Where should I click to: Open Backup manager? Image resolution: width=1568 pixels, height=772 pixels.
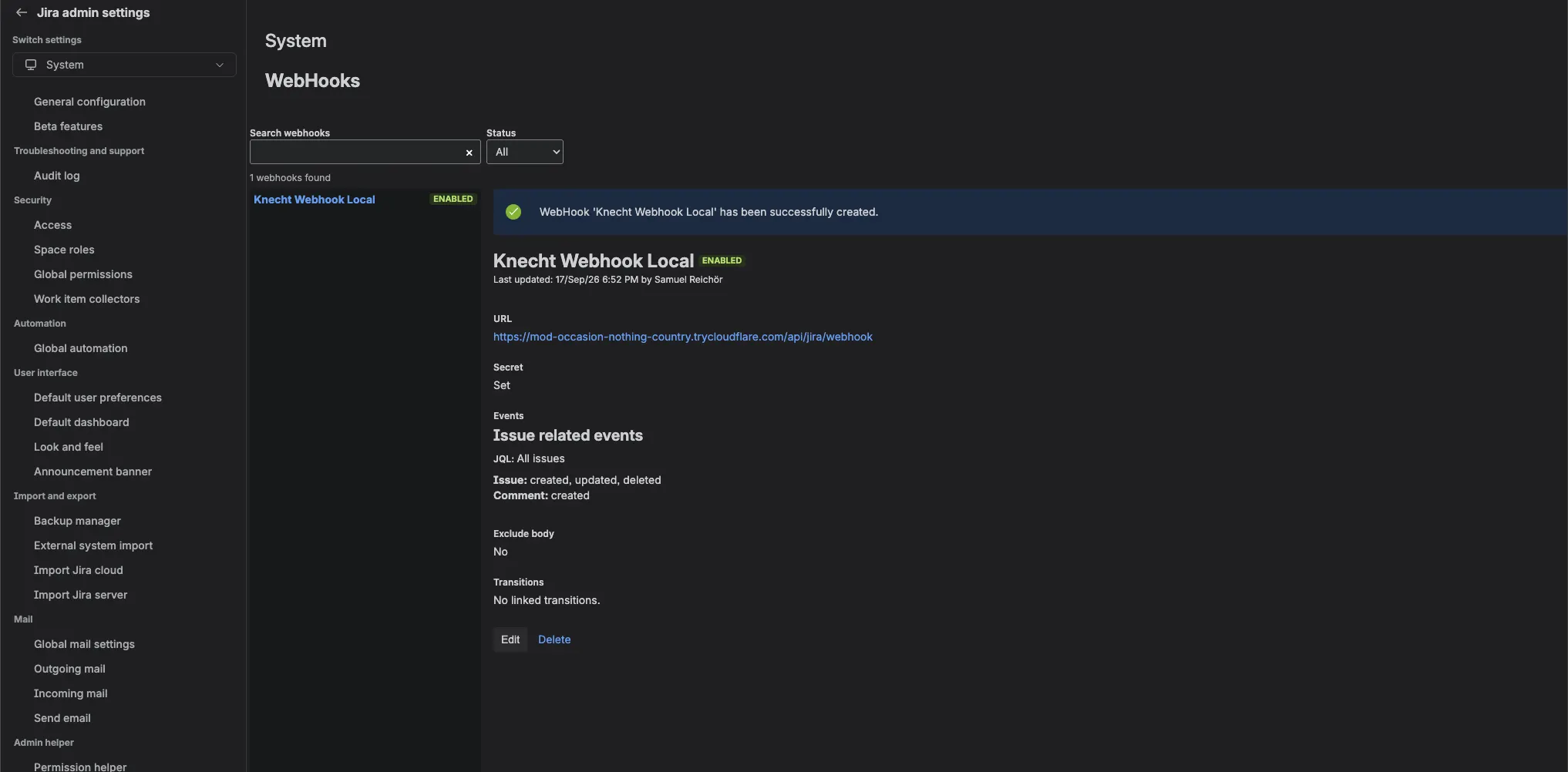click(77, 521)
